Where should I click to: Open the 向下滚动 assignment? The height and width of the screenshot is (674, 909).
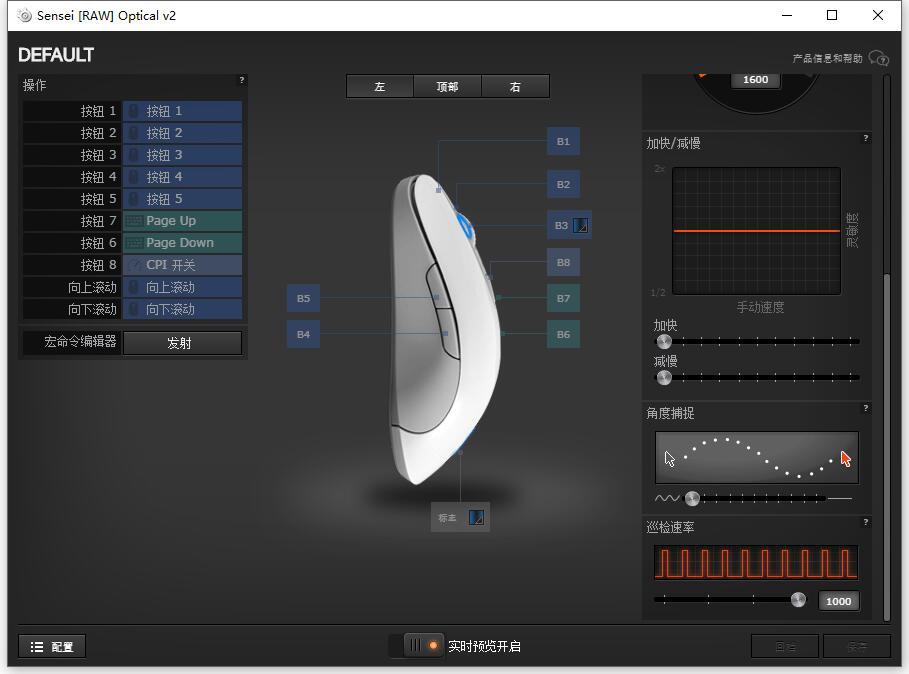(183, 309)
